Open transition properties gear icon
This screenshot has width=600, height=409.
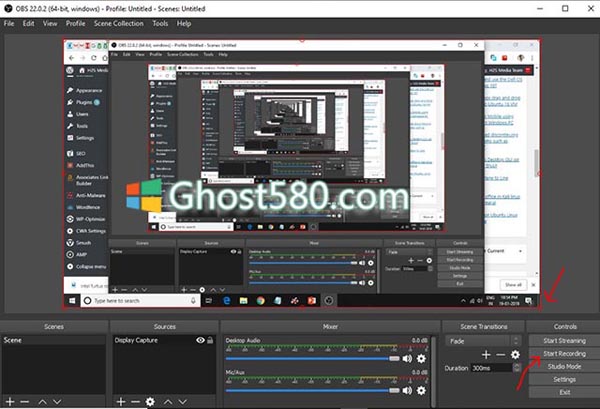515,355
